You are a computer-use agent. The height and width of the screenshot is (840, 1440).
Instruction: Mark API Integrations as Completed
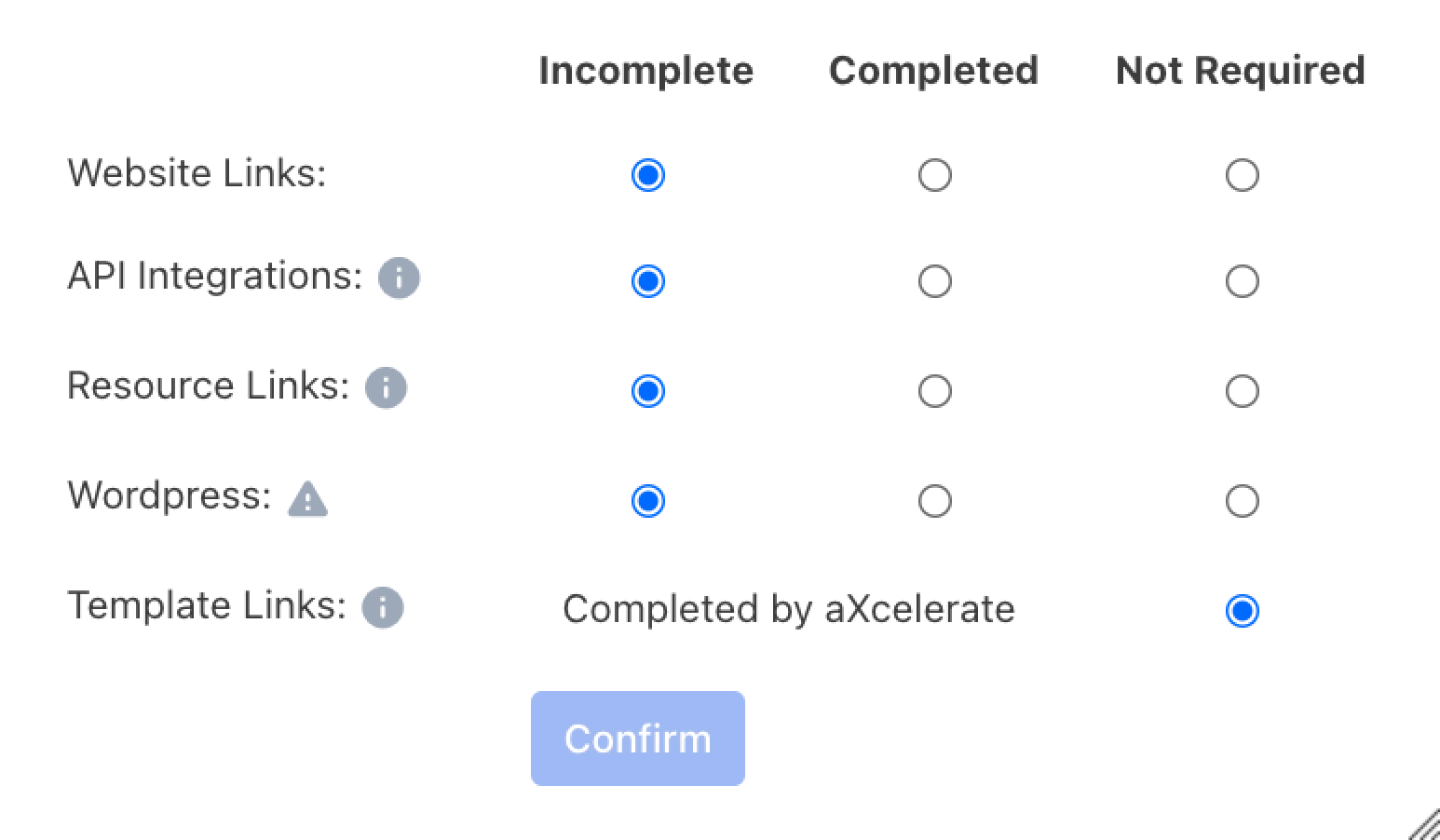[x=934, y=281]
